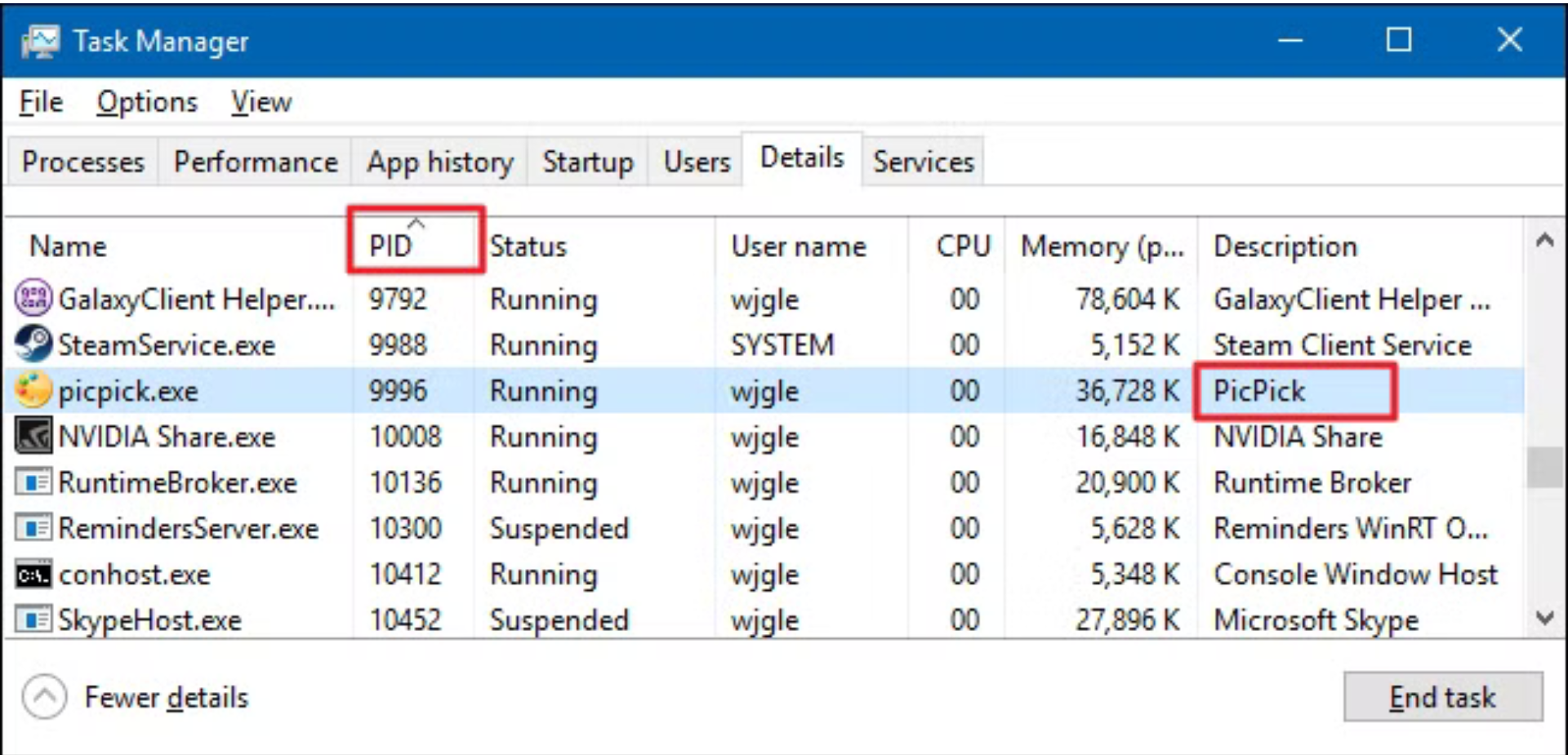Viewport: 1568px width, 755px height.
Task: Click memory value 20,900 K
Action: coord(1128,482)
